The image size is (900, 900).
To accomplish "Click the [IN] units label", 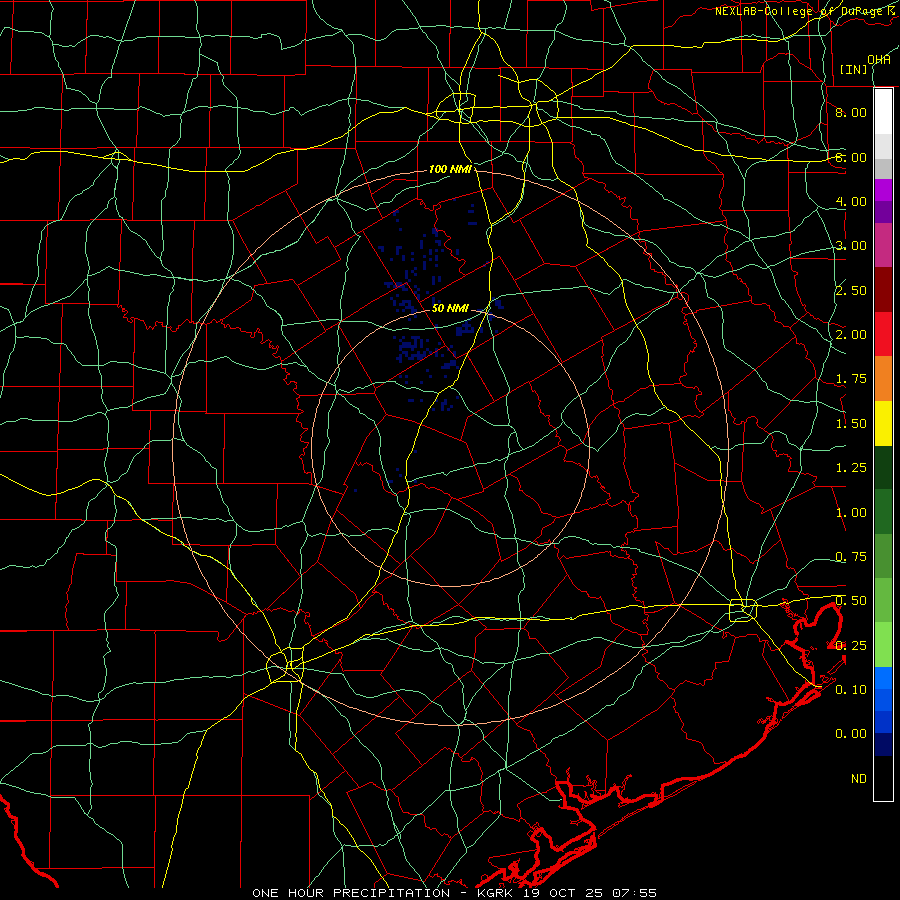I will [854, 69].
